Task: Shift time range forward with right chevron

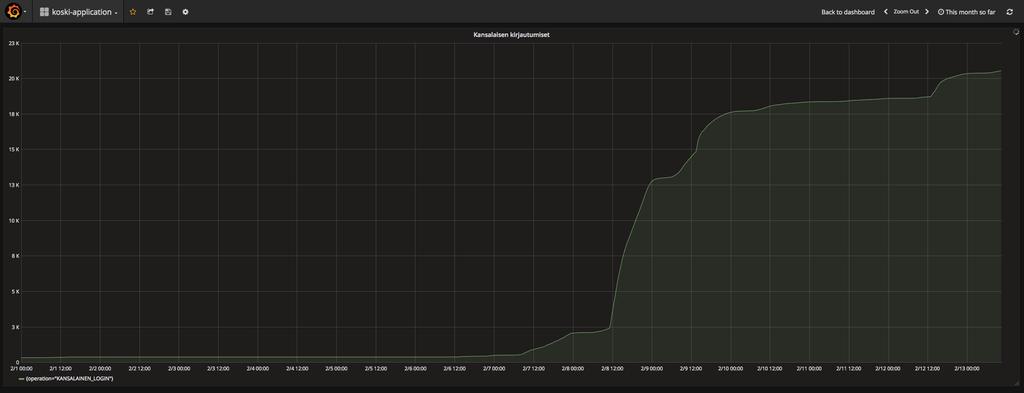Action: pyautogui.click(x=927, y=12)
